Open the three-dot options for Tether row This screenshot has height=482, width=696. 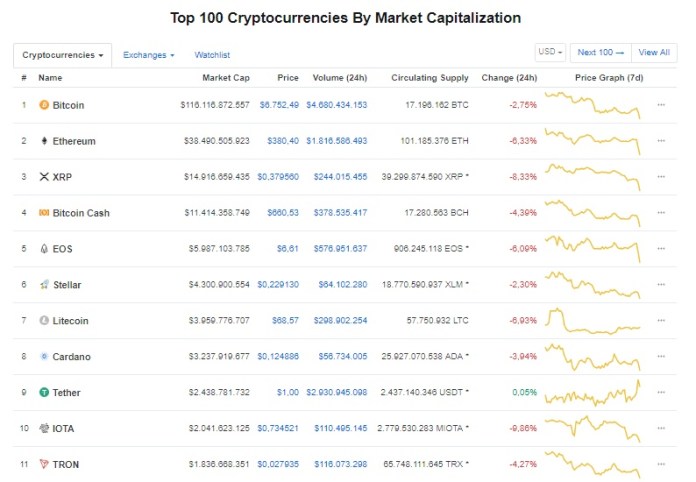(661, 392)
